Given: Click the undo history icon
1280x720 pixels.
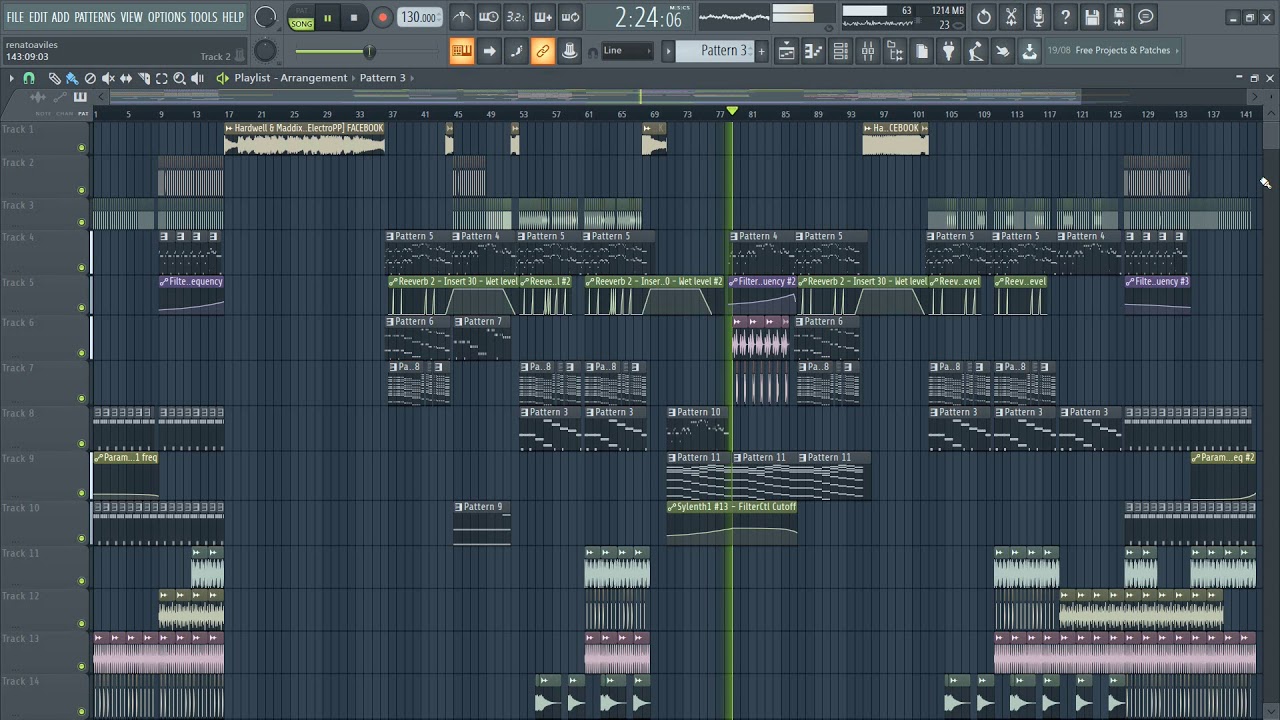Looking at the screenshot, I should click(984, 16).
